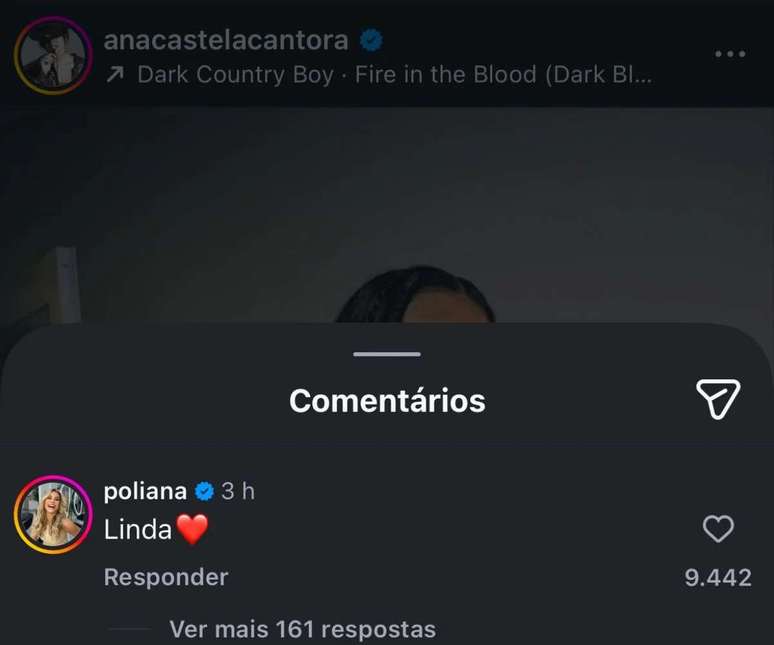Like poliana's comment with the heart
Screen dimensions: 774x645
718,528
